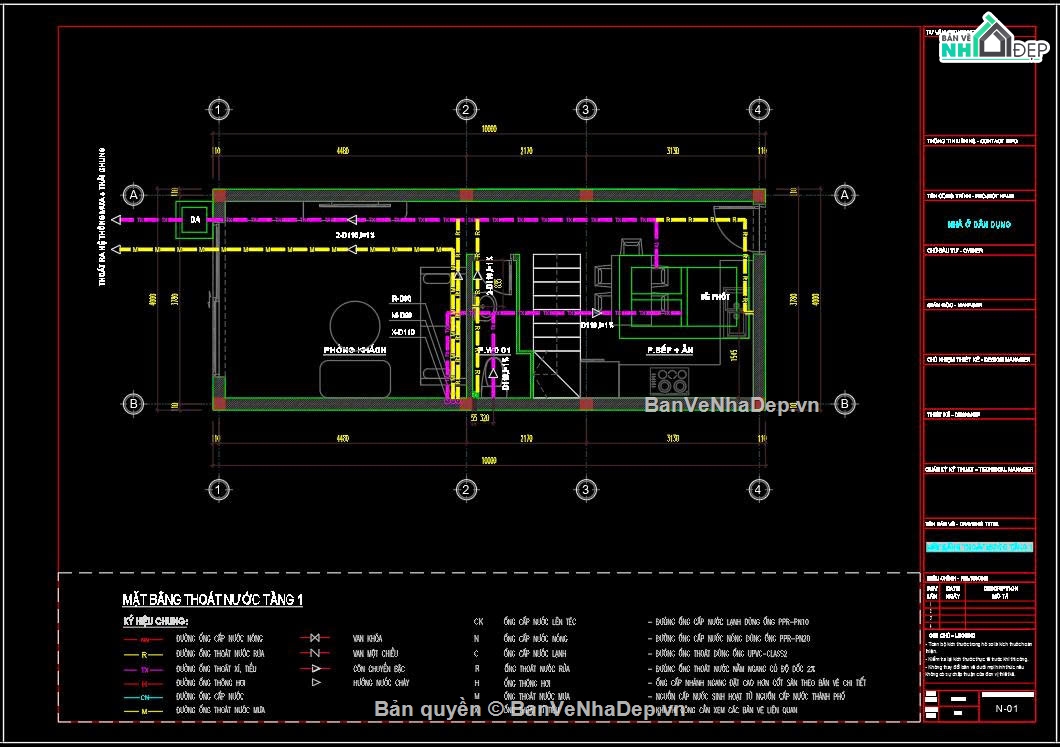Select the cyan CN line legend sample
The width and height of the screenshot is (1060, 747).
(x=144, y=696)
